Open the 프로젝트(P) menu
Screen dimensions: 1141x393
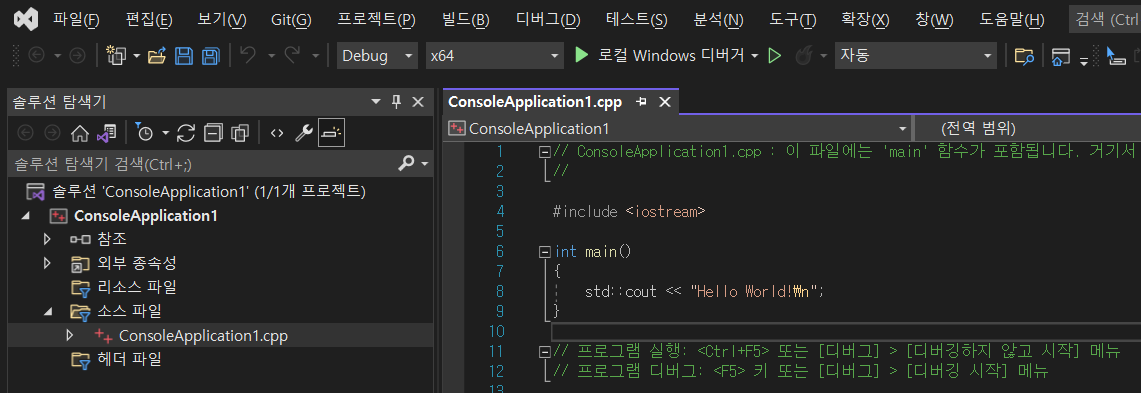[x=376, y=20]
